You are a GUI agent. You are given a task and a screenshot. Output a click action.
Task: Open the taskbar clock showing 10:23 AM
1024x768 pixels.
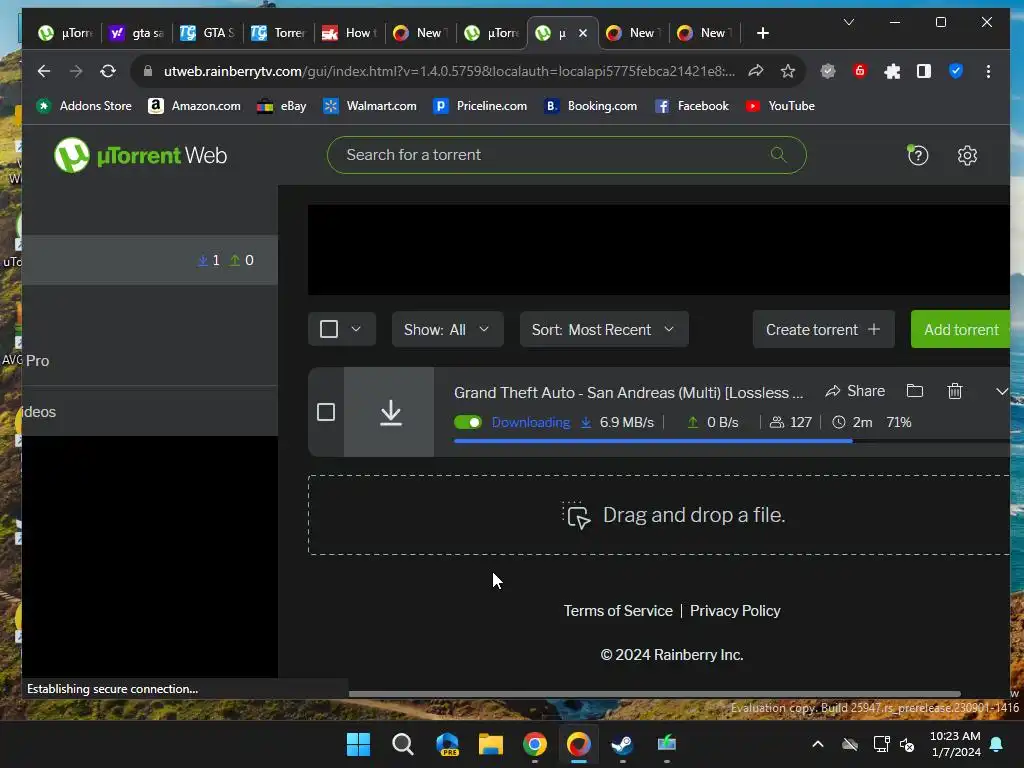(x=955, y=744)
